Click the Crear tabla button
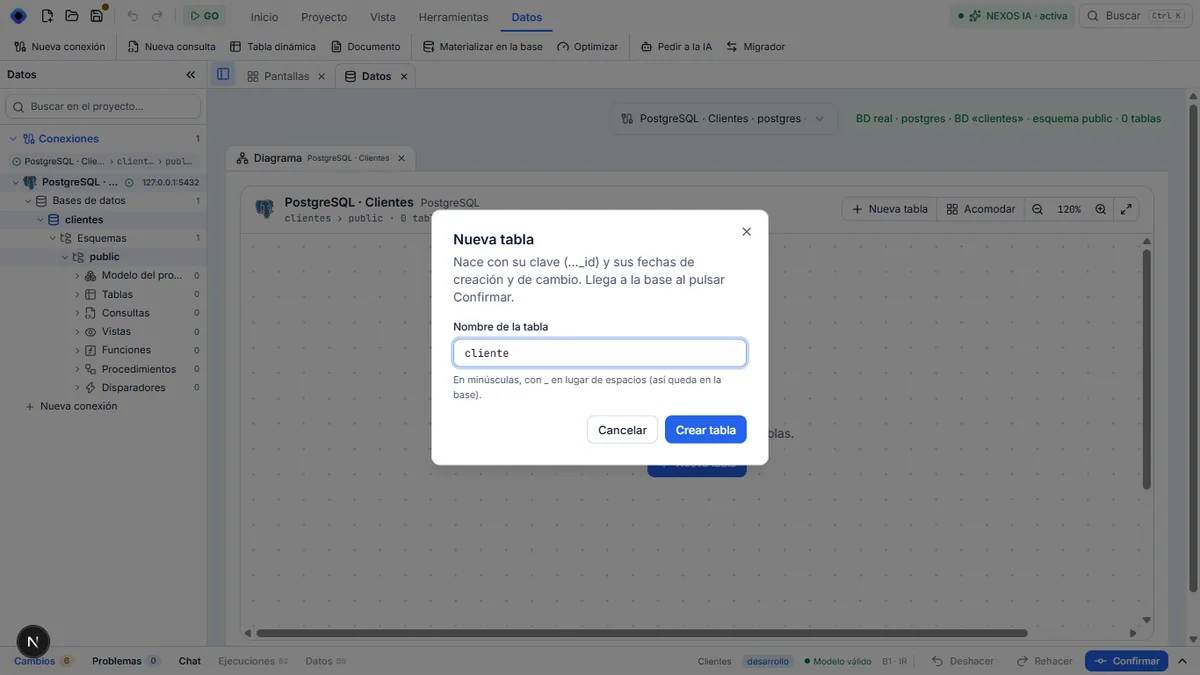 point(705,430)
